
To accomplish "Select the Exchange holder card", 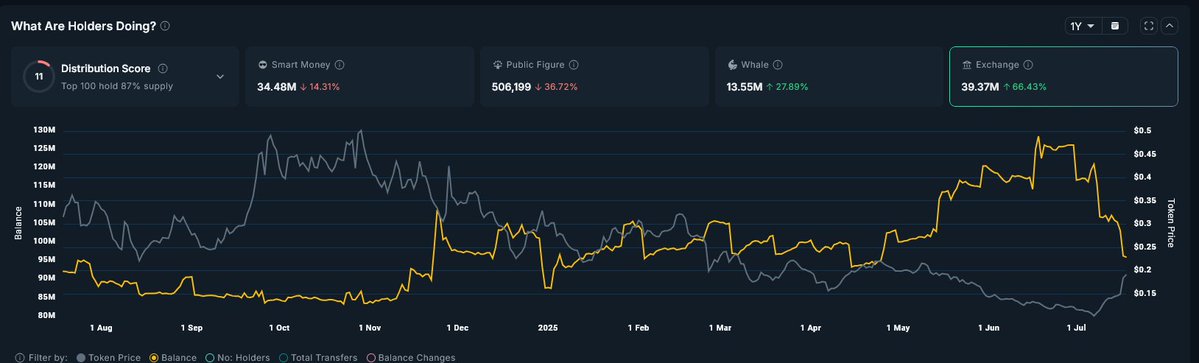I will click(1064, 76).
